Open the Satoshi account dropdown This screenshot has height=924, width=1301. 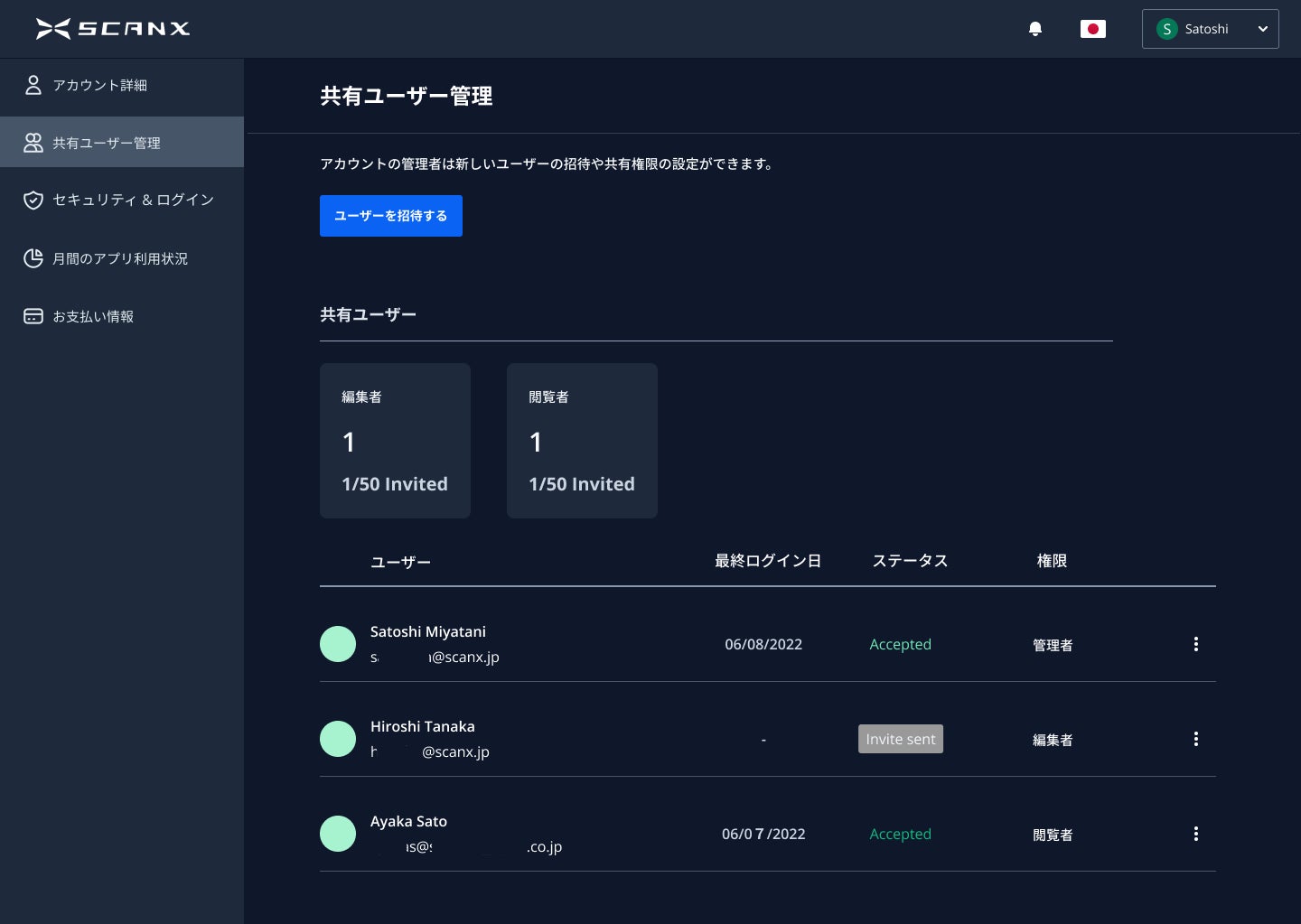click(1211, 29)
